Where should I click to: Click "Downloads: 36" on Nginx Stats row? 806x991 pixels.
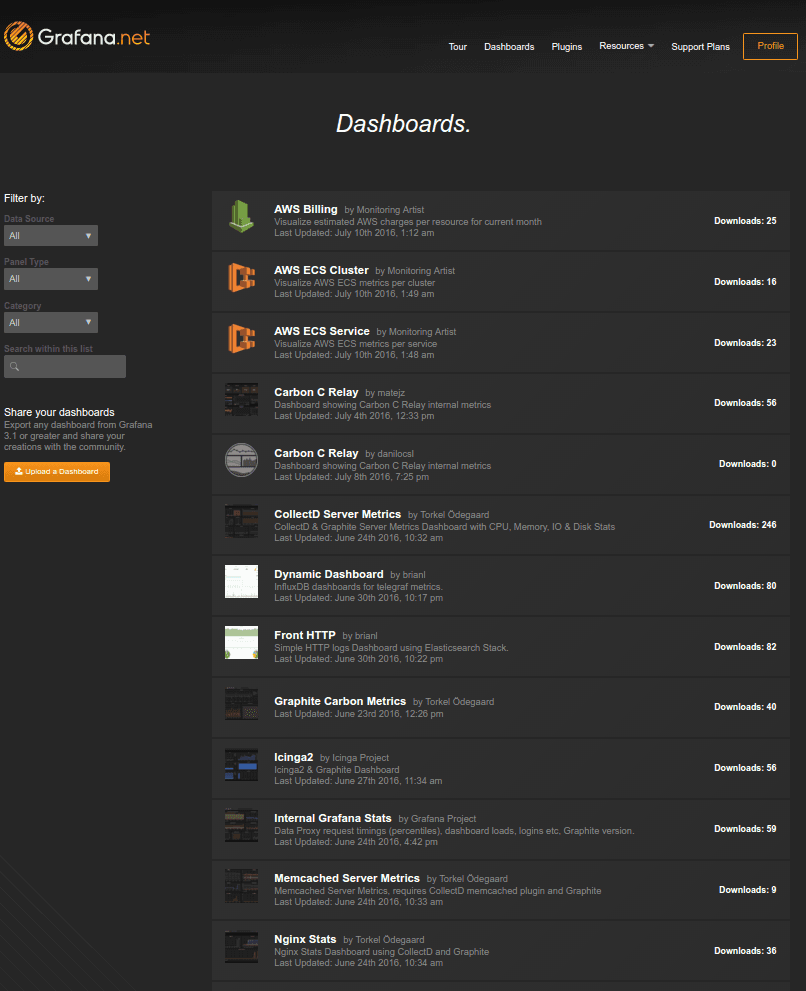click(745, 951)
